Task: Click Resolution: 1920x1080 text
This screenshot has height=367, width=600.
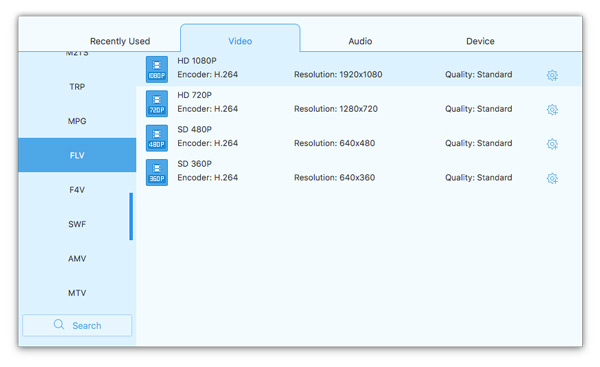Action: coord(338,75)
